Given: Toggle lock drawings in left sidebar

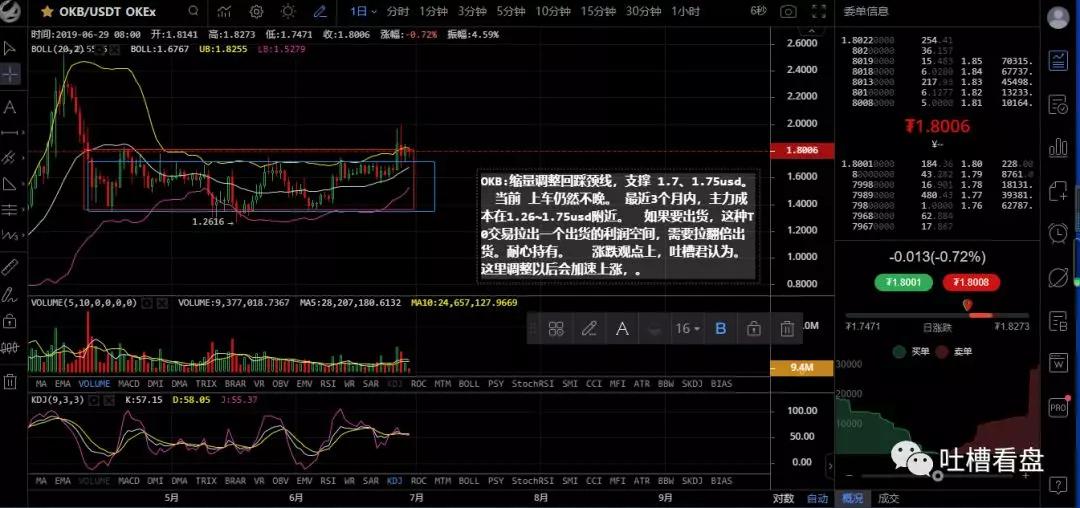Looking at the screenshot, I should [10, 321].
